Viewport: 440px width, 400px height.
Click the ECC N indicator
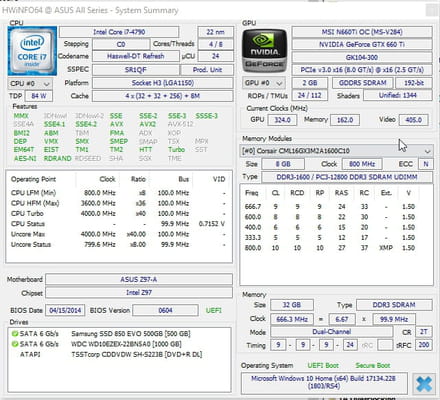[426, 164]
